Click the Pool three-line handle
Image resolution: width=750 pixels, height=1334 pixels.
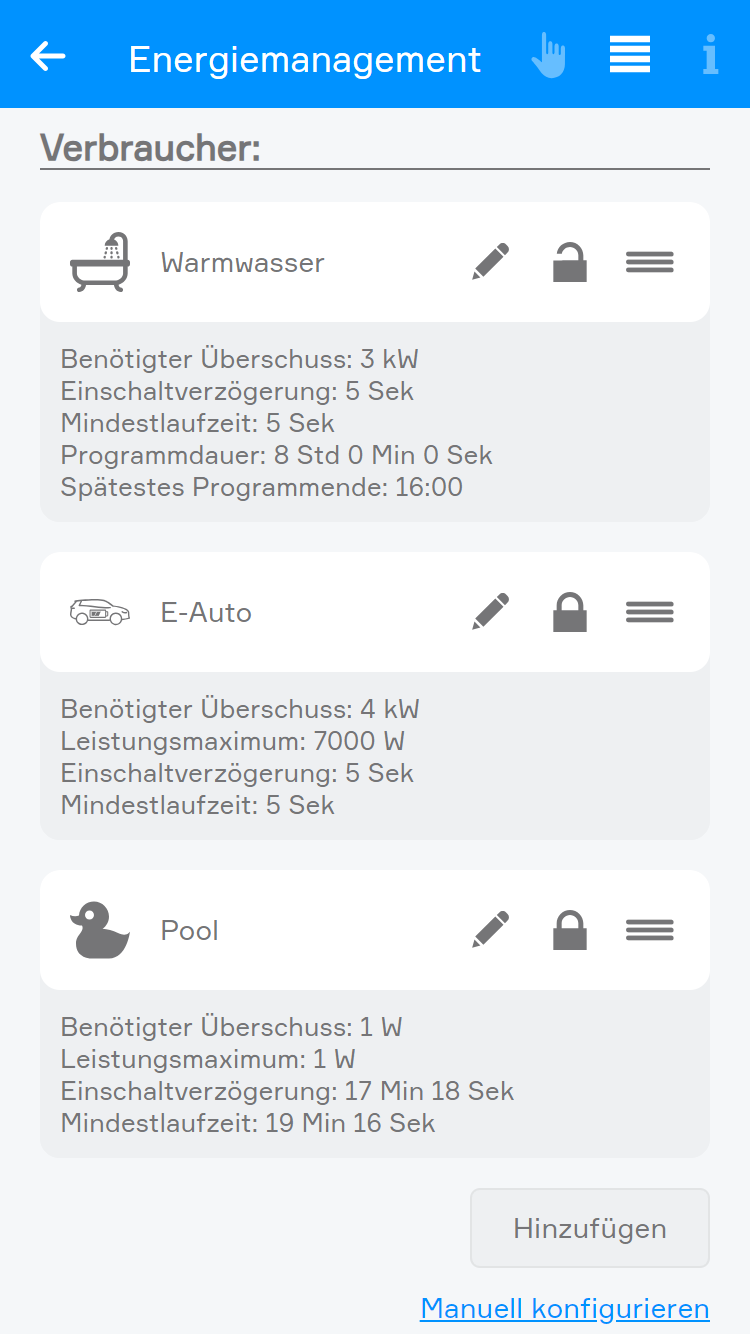(650, 930)
